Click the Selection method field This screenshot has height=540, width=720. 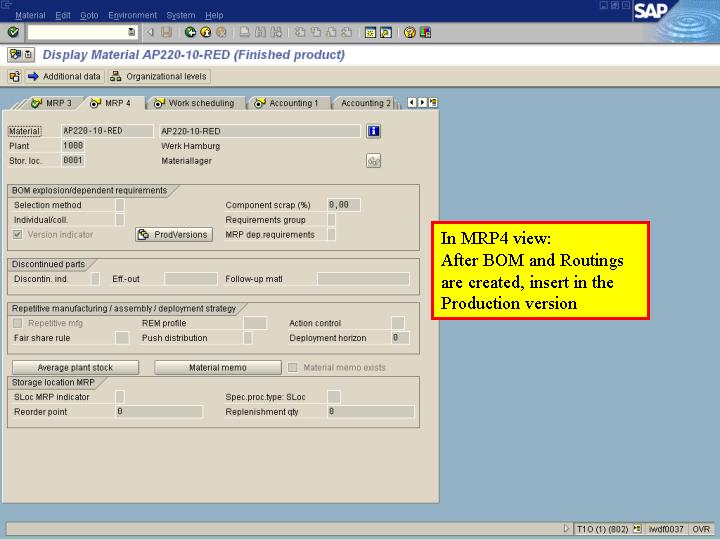(x=120, y=205)
